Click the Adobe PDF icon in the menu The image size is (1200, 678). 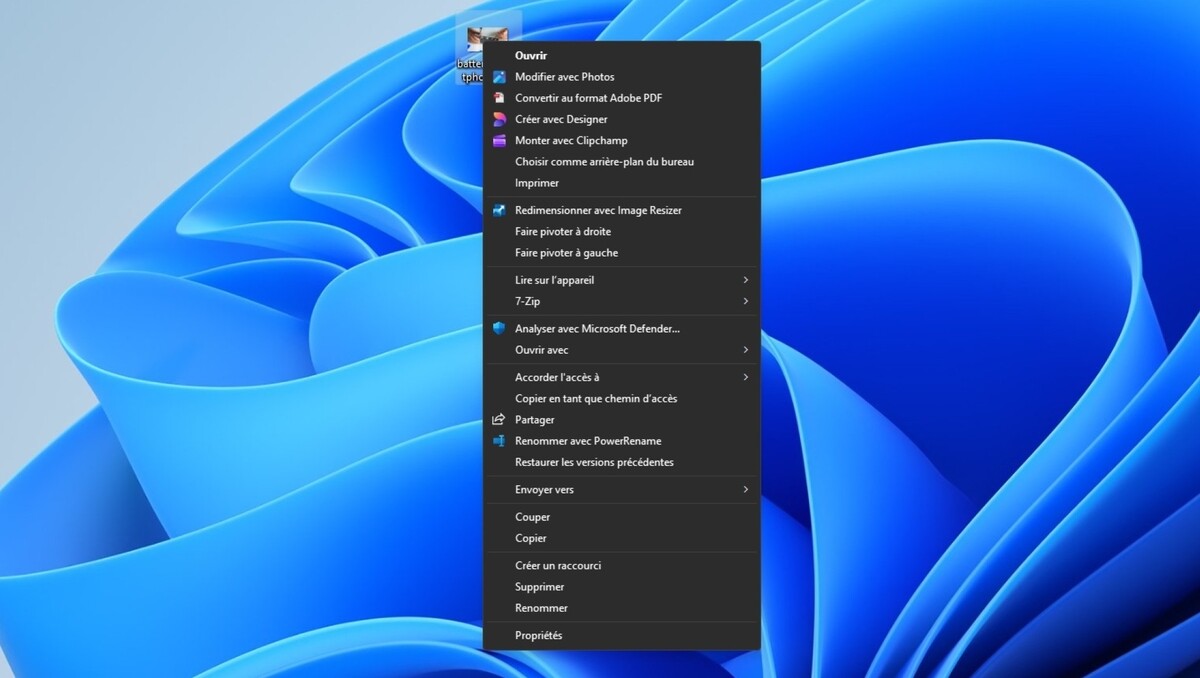(x=499, y=98)
